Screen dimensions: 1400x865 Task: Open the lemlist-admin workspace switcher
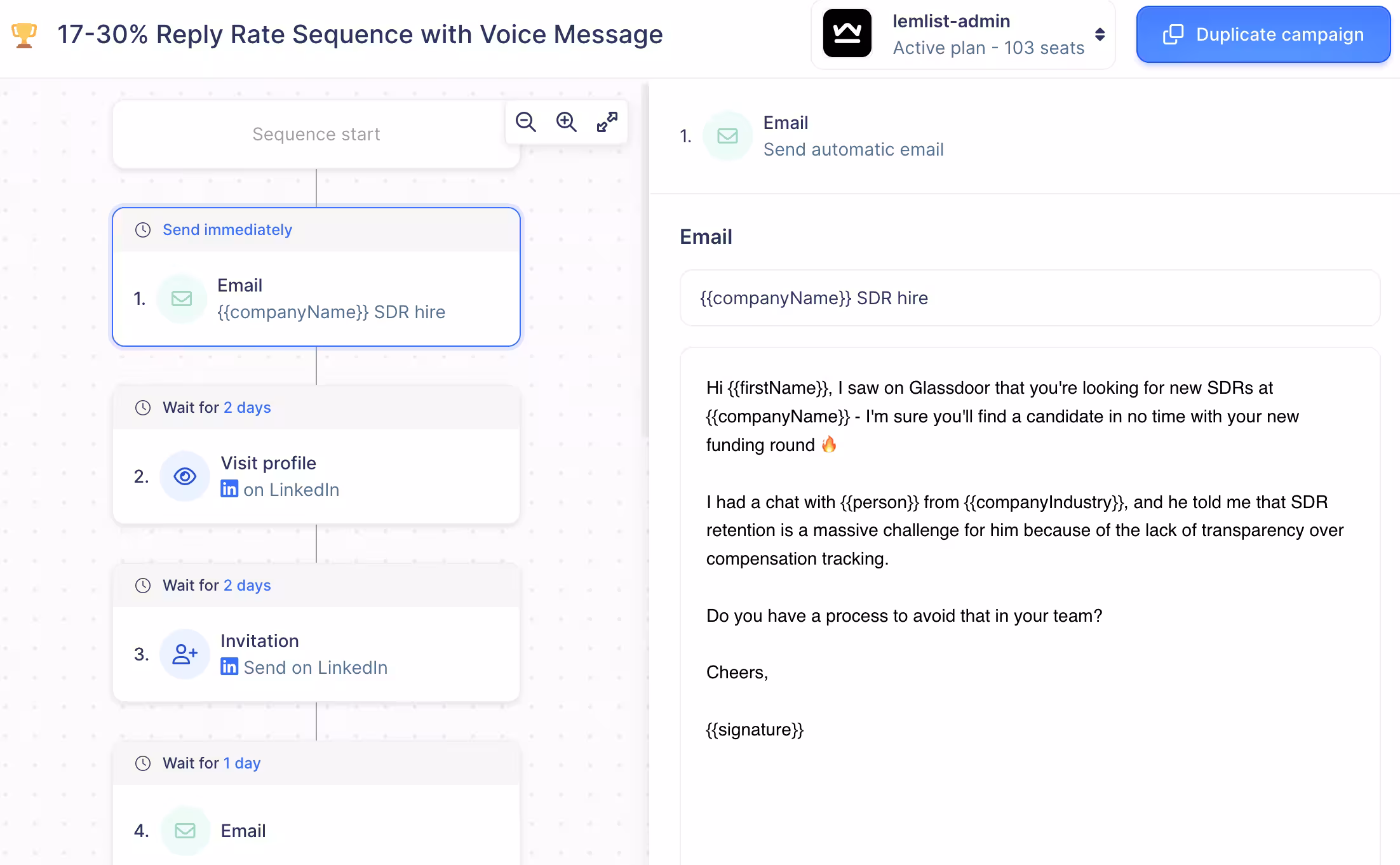[1100, 34]
